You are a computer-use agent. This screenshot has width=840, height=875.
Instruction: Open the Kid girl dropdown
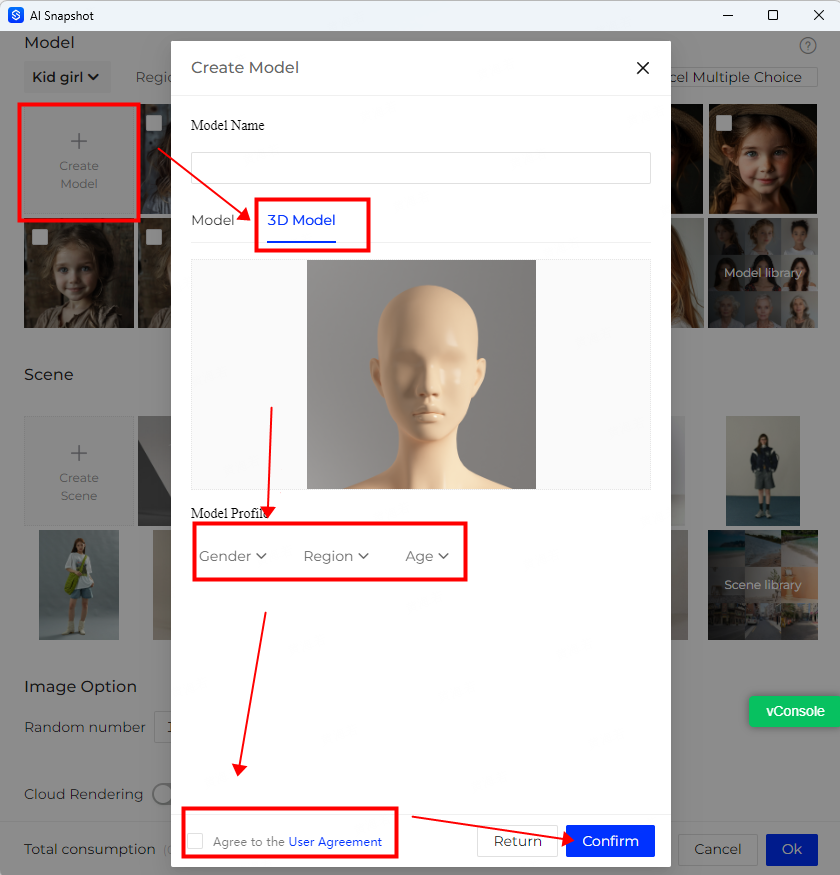tap(66, 77)
